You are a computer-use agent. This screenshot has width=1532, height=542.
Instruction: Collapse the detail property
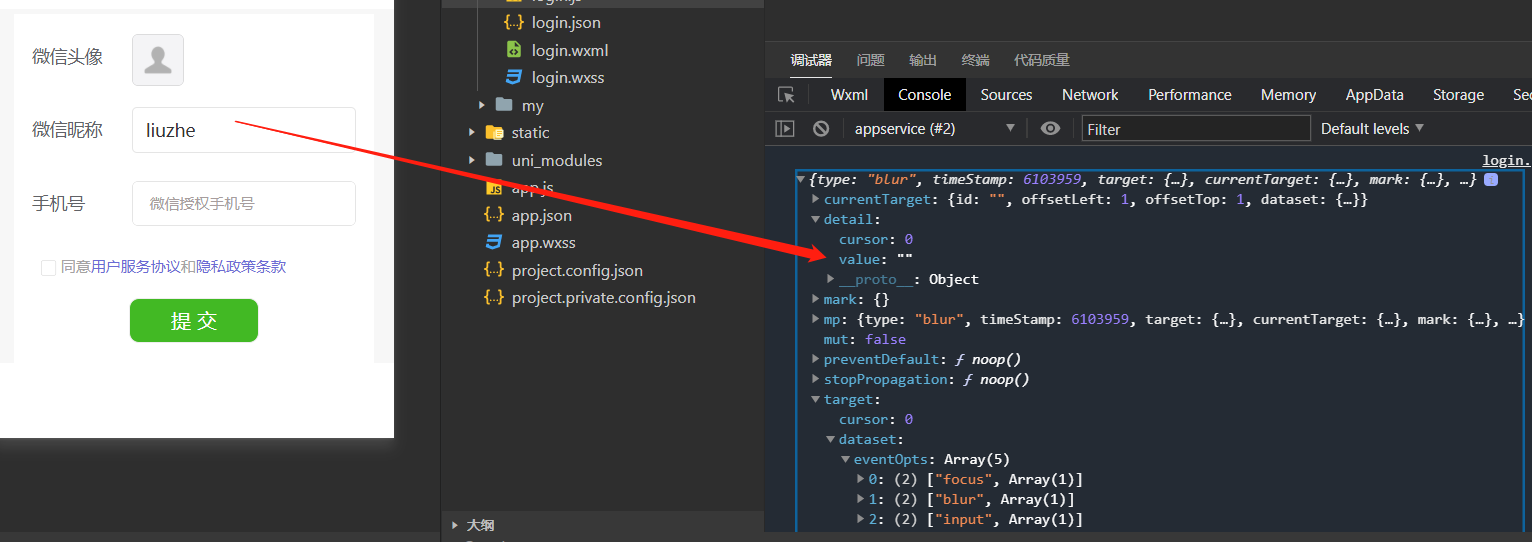point(815,220)
